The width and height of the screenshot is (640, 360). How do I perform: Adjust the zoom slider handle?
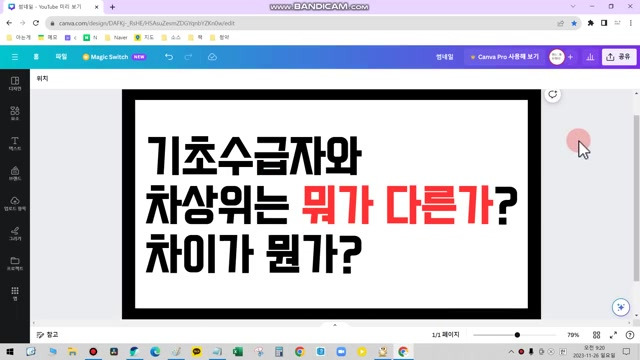pyautogui.click(x=517, y=335)
